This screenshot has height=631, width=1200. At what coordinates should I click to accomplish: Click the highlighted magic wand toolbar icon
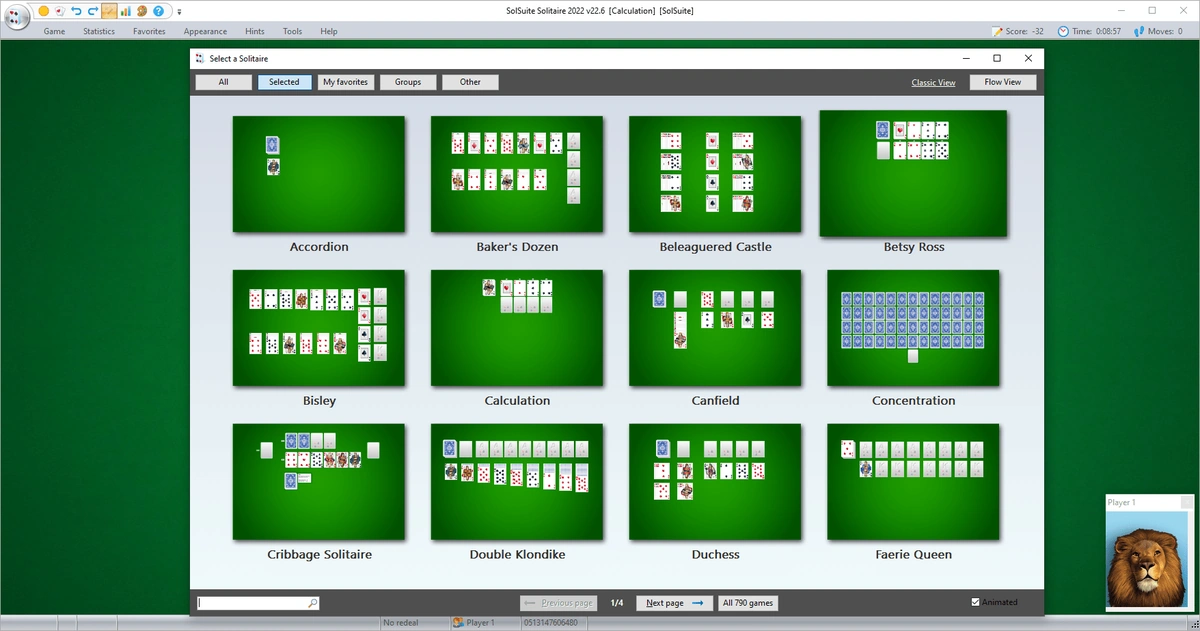click(x=109, y=11)
